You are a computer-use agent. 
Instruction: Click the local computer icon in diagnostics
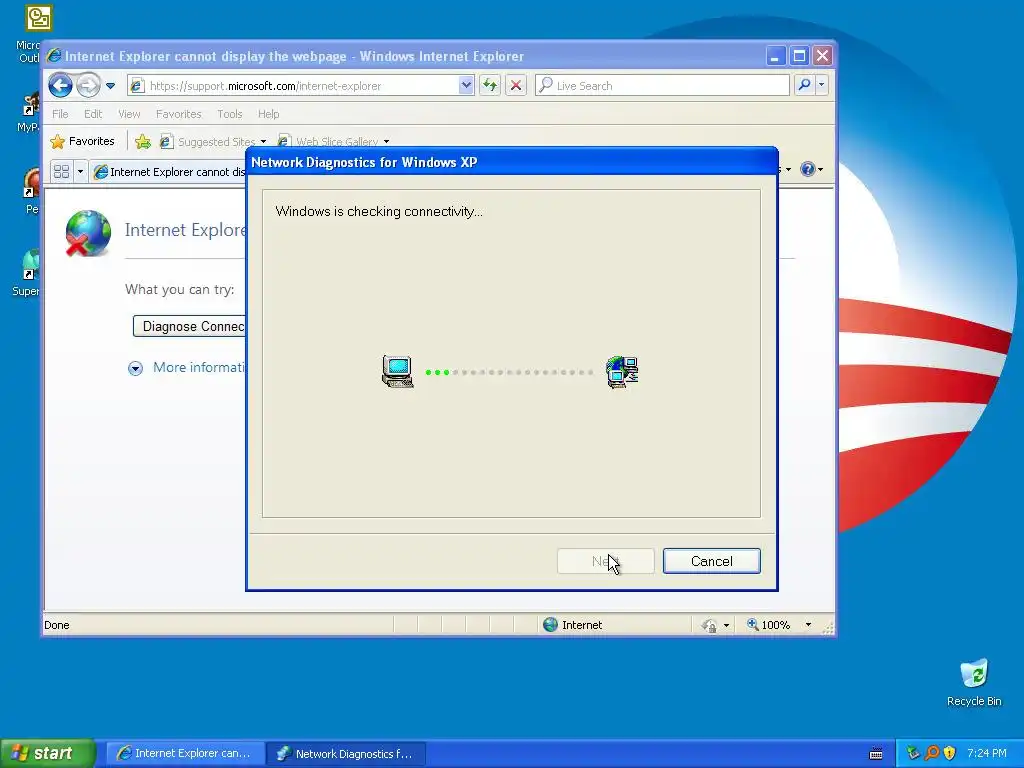coord(398,372)
